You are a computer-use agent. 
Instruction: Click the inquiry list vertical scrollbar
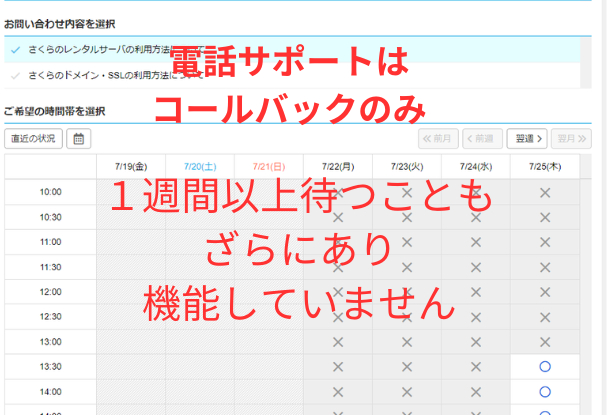pyautogui.click(x=586, y=63)
